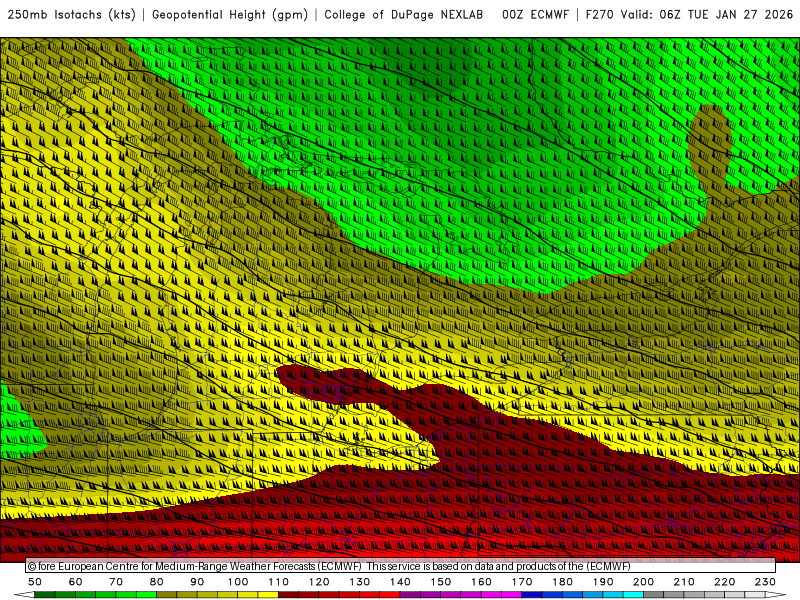Screen dimensions: 800x600
Task: Click the legend value 150
Action: coord(440,582)
